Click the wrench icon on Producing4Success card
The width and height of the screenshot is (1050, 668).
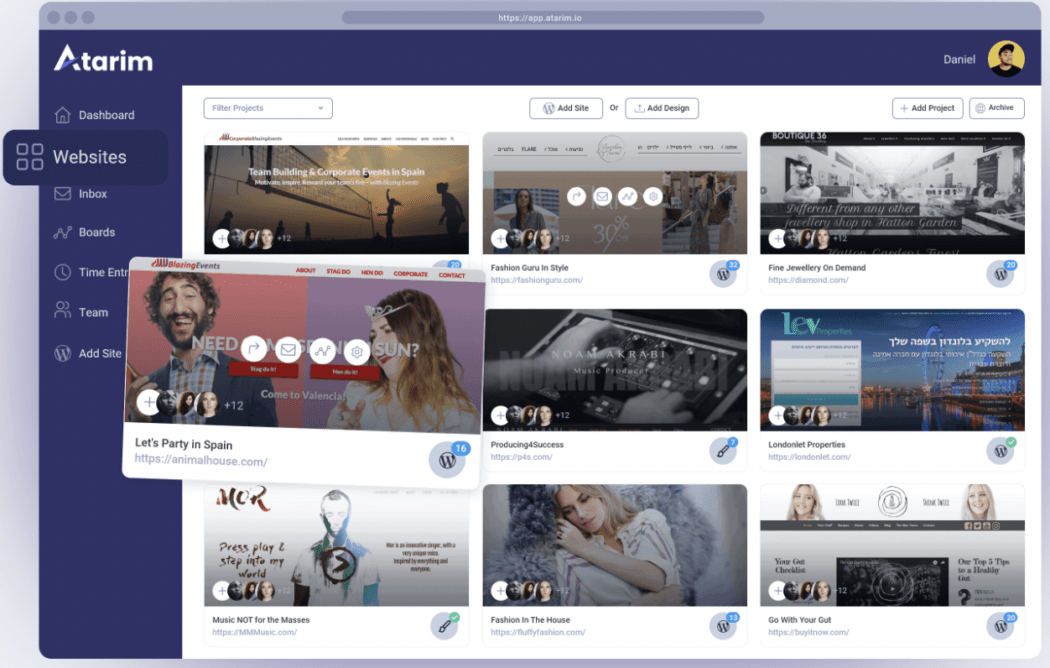point(723,451)
